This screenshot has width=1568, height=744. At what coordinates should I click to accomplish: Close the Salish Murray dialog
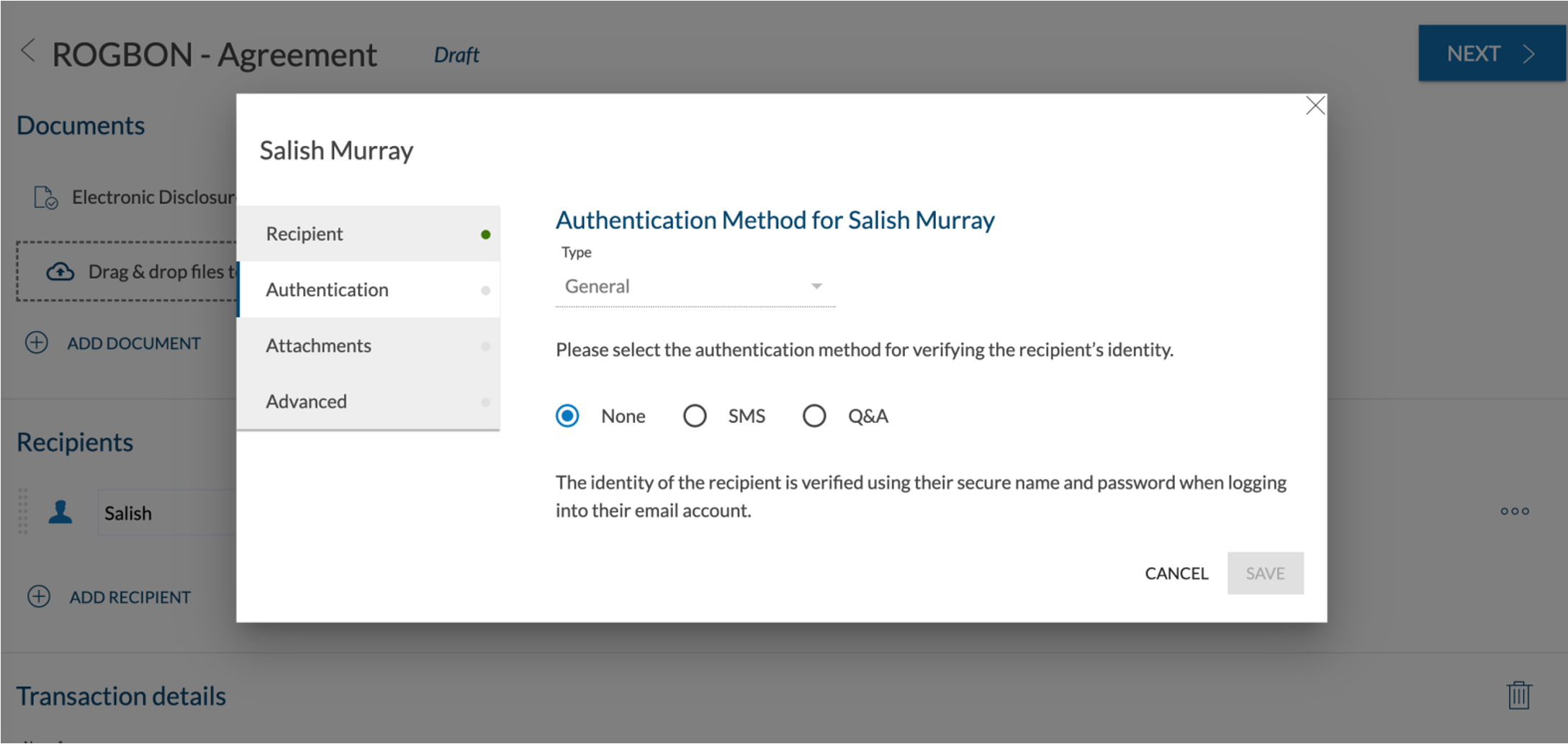click(1315, 106)
